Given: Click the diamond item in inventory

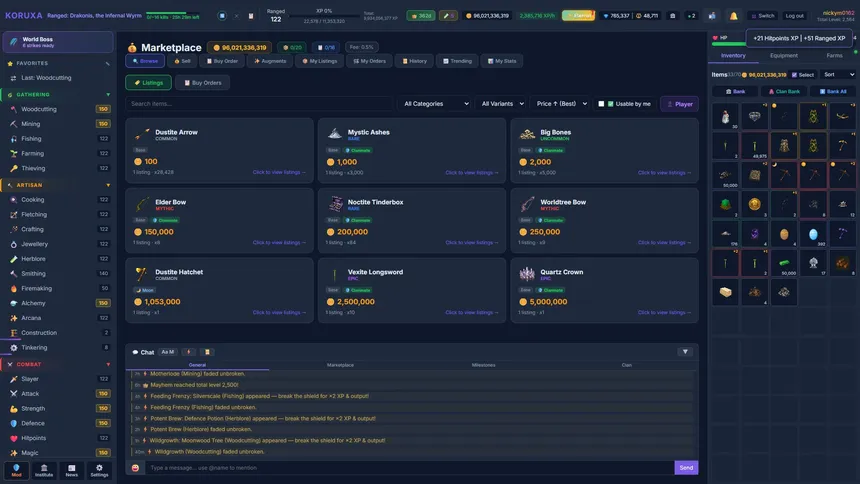Looking at the screenshot, I should (754, 116).
